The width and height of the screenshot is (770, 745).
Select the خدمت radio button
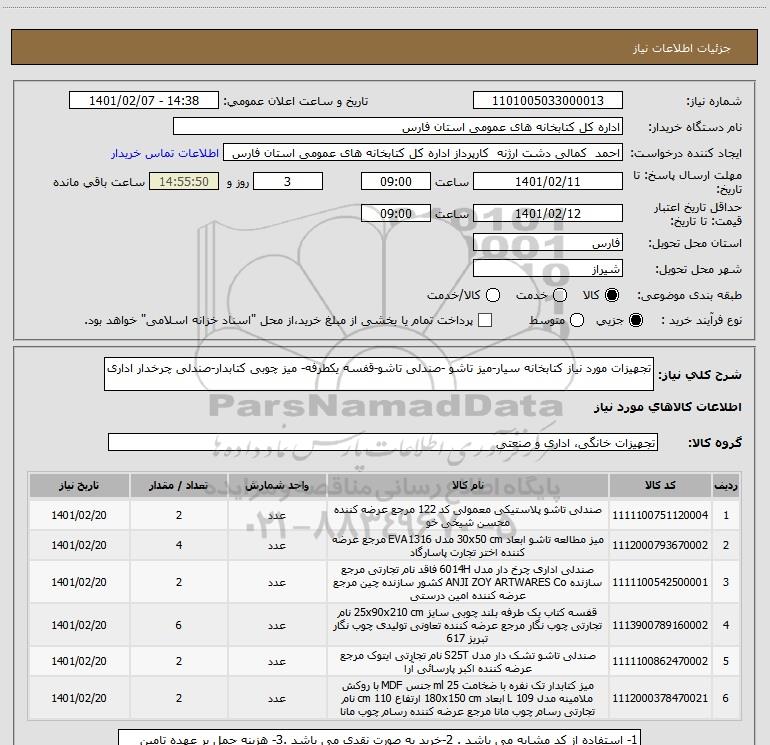560,295
